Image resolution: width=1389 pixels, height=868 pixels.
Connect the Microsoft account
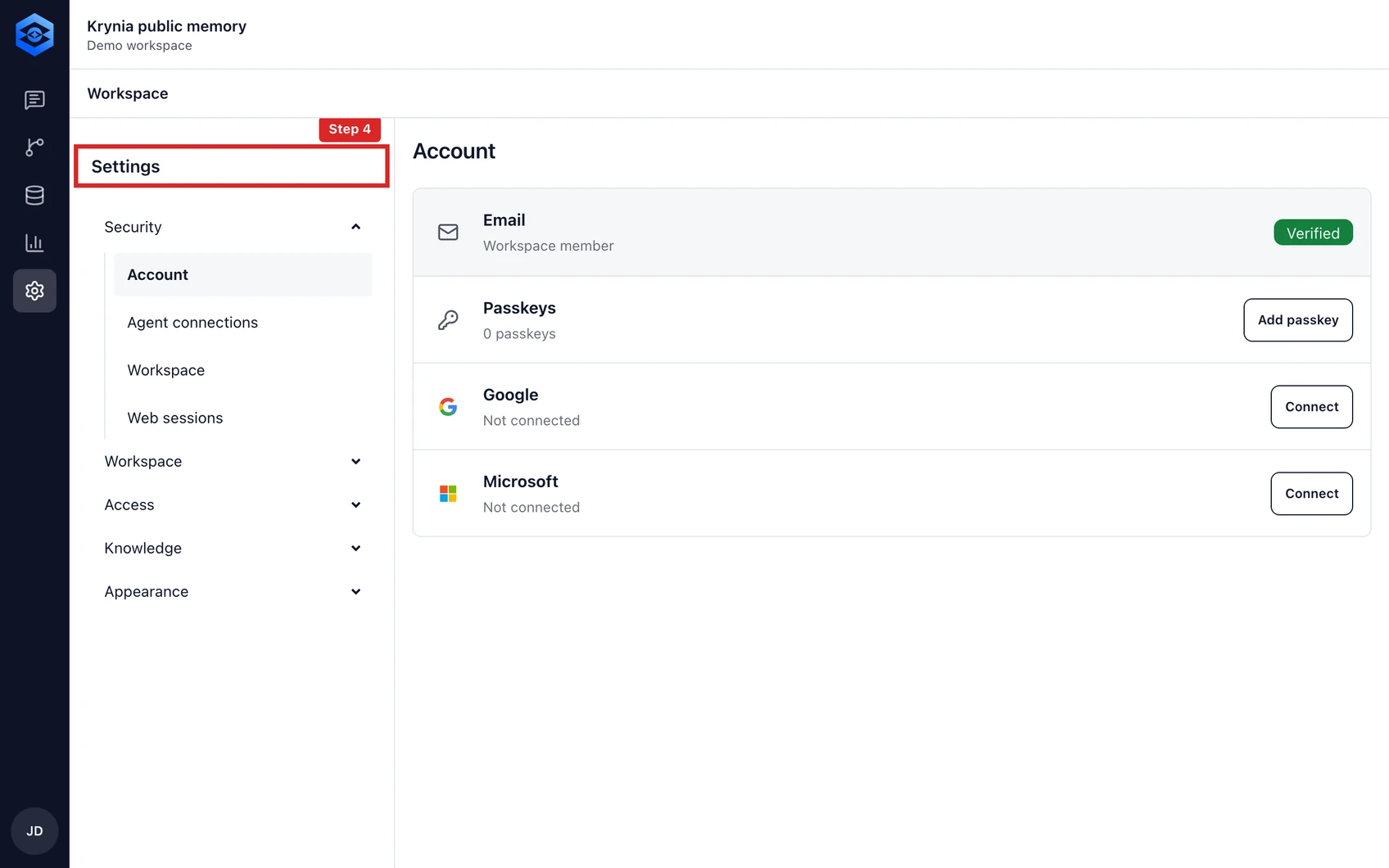1311,494
